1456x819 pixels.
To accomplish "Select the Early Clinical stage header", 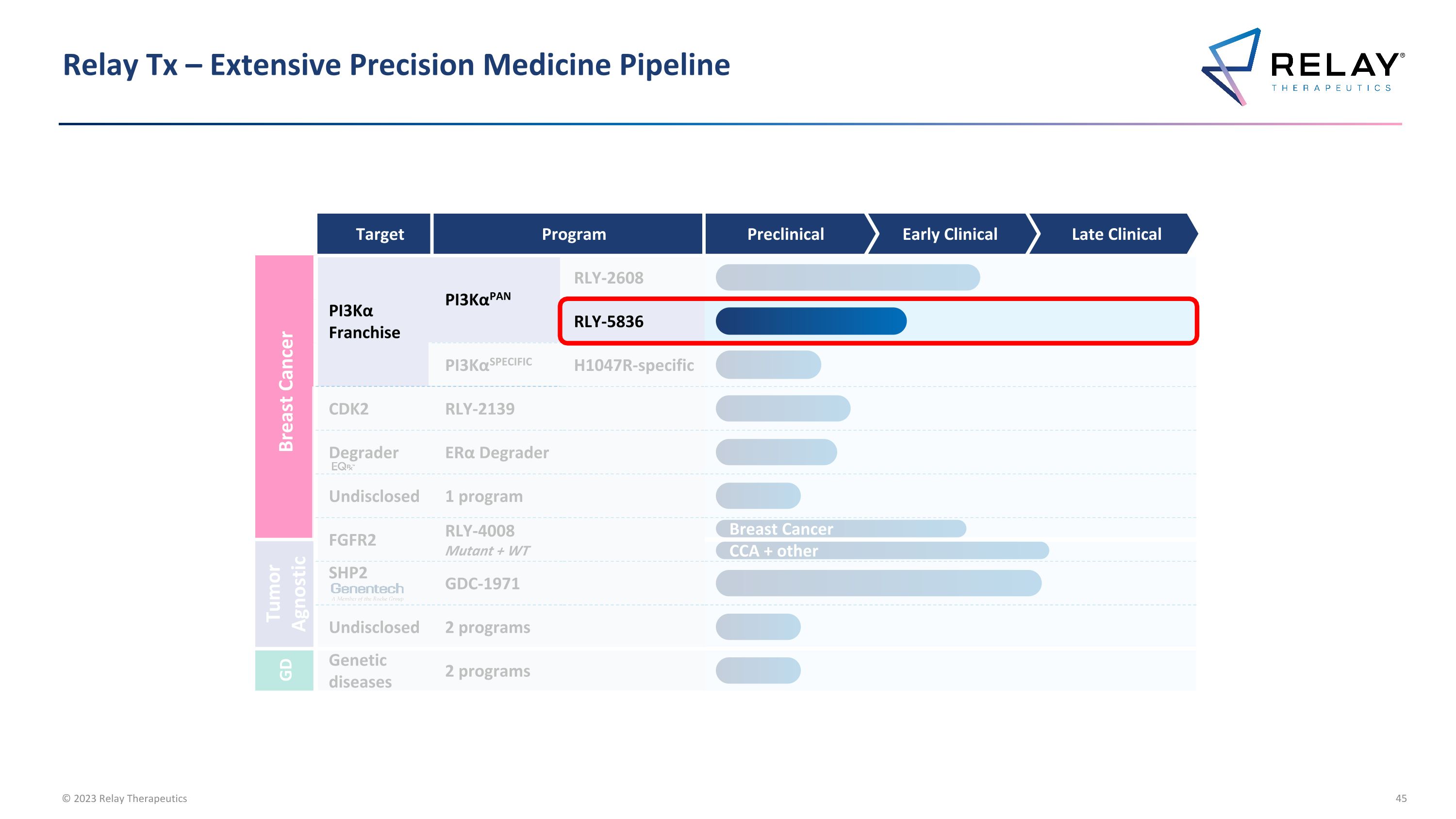I will click(950, 234).
